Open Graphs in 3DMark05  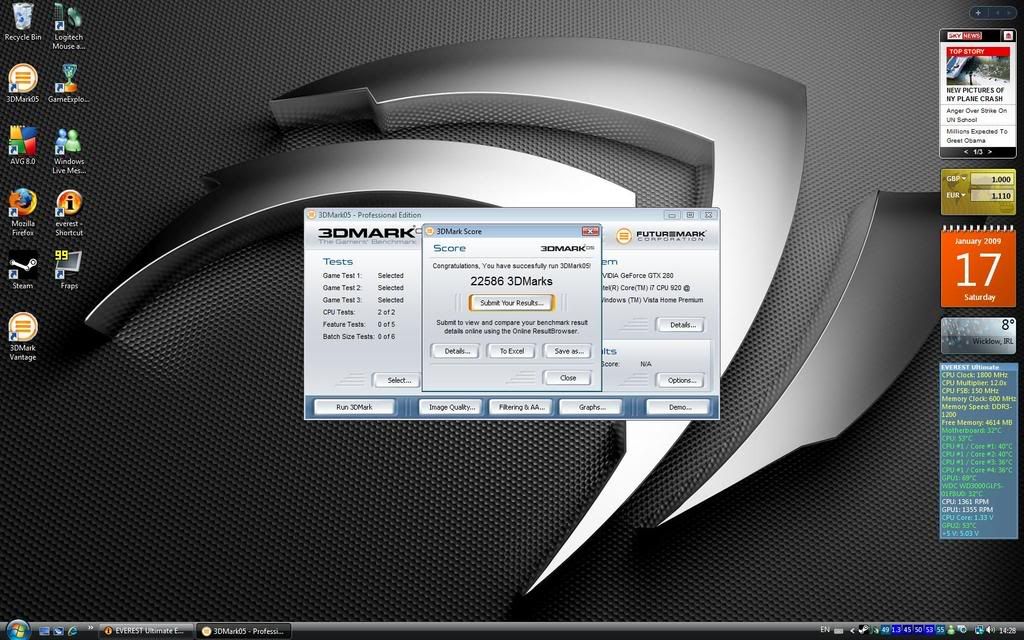[x=592, y=407]
